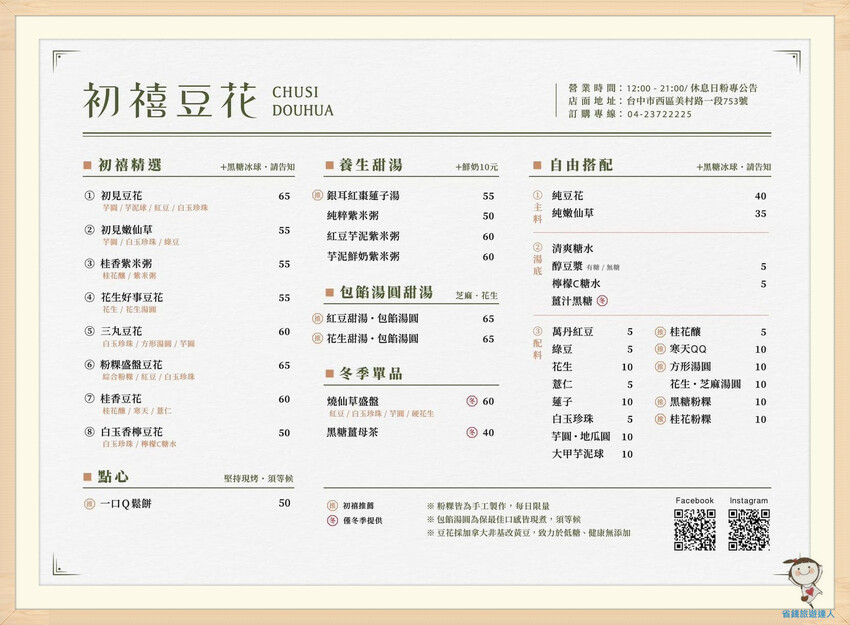Viewport: 850px width, 625px height.
Task: Click the 芋泥鮮奶紫米粥 item name
Action: [363, 257]
